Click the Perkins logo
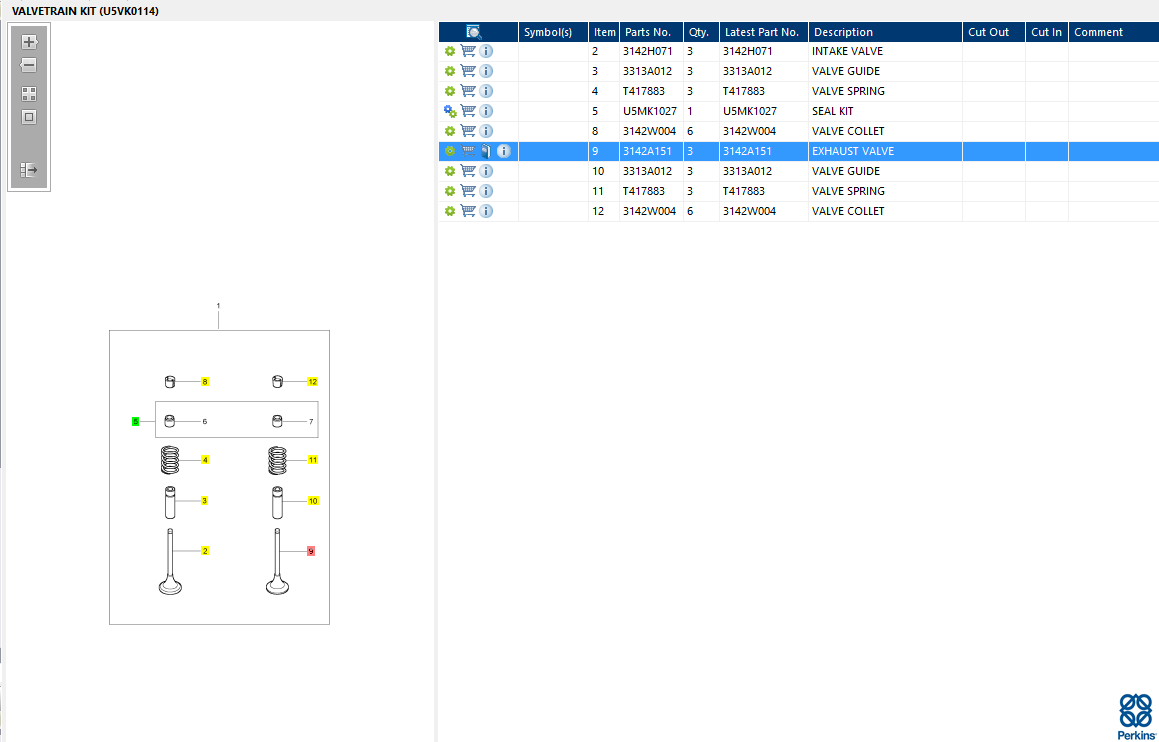 [1136, 716]
